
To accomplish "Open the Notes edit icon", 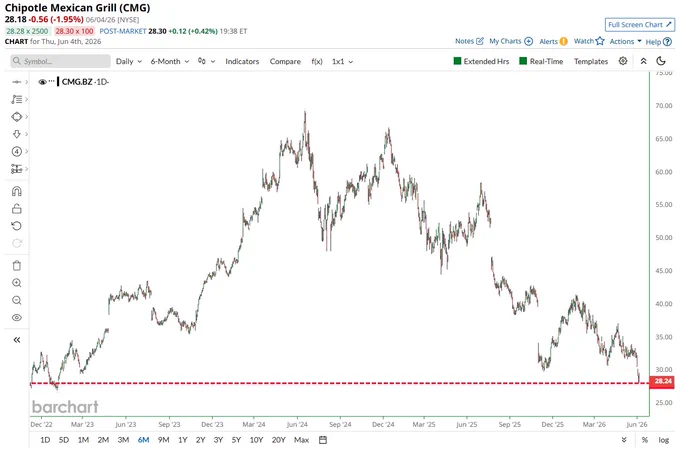I will point(480,41).
